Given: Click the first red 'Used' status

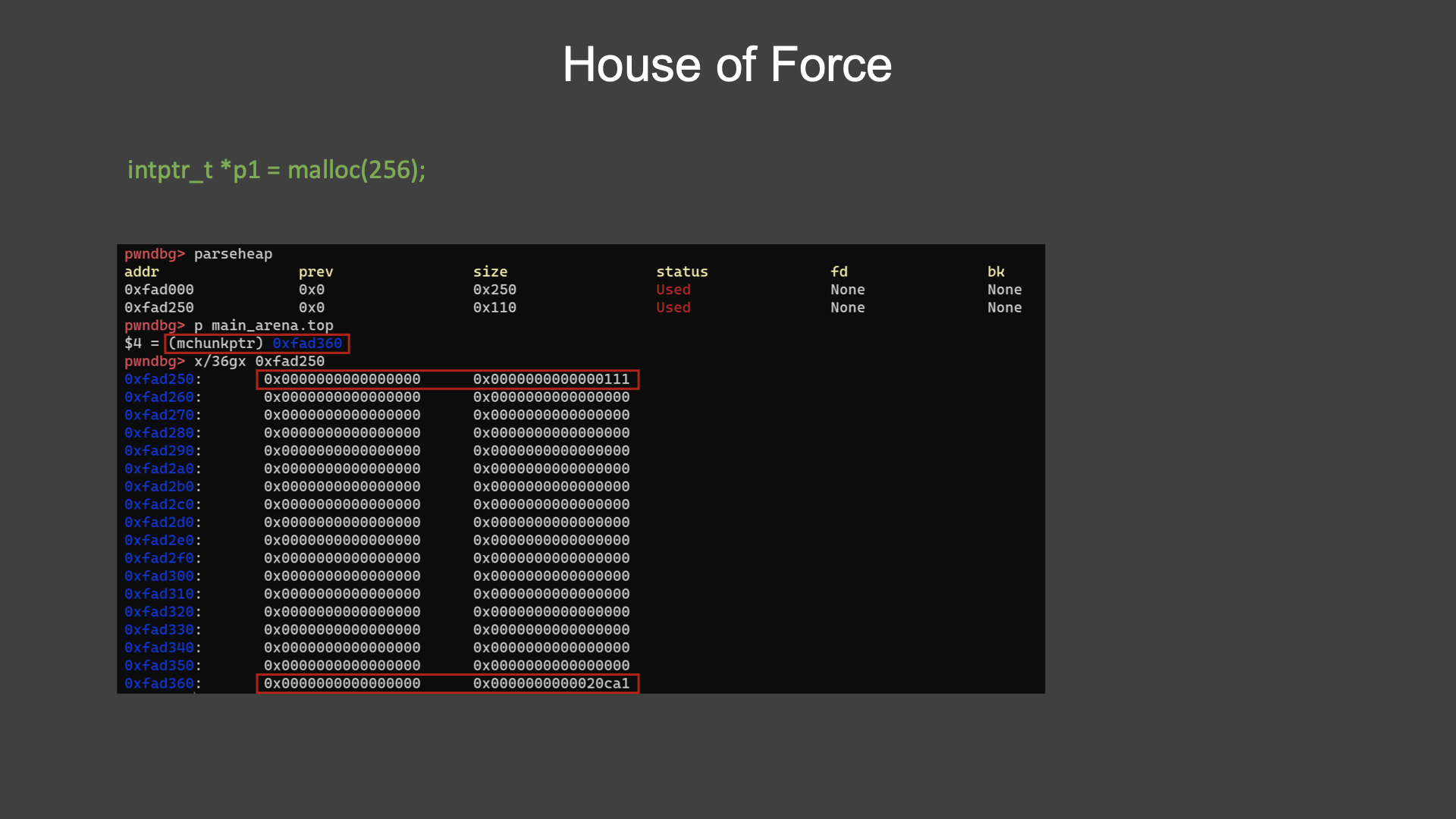Looking at the screenshot, I should [x=673, y=290].
